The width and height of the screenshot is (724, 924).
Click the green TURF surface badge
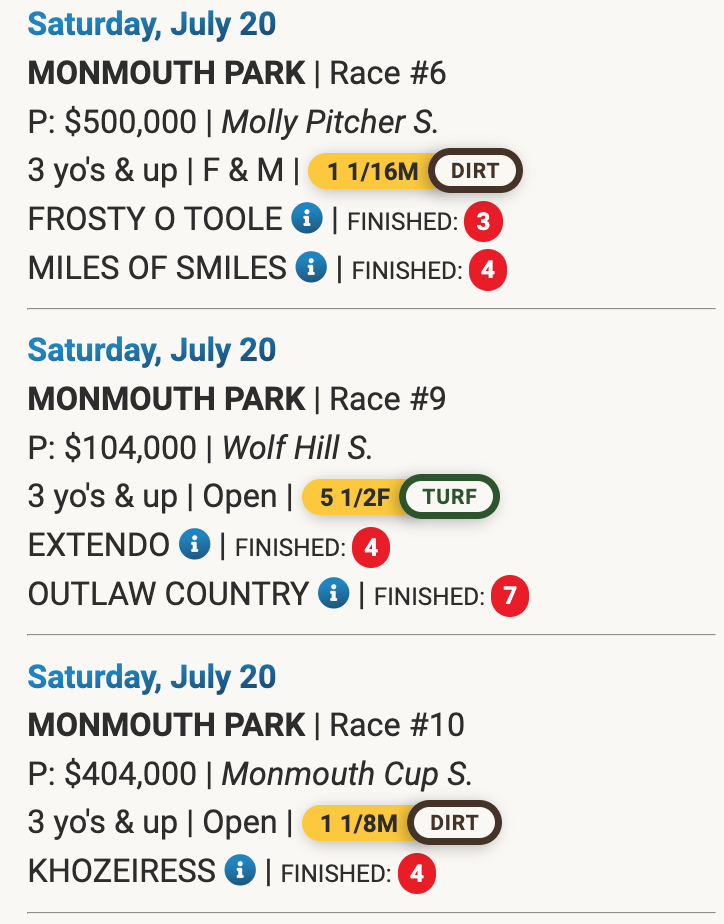(x=450, y=497)
